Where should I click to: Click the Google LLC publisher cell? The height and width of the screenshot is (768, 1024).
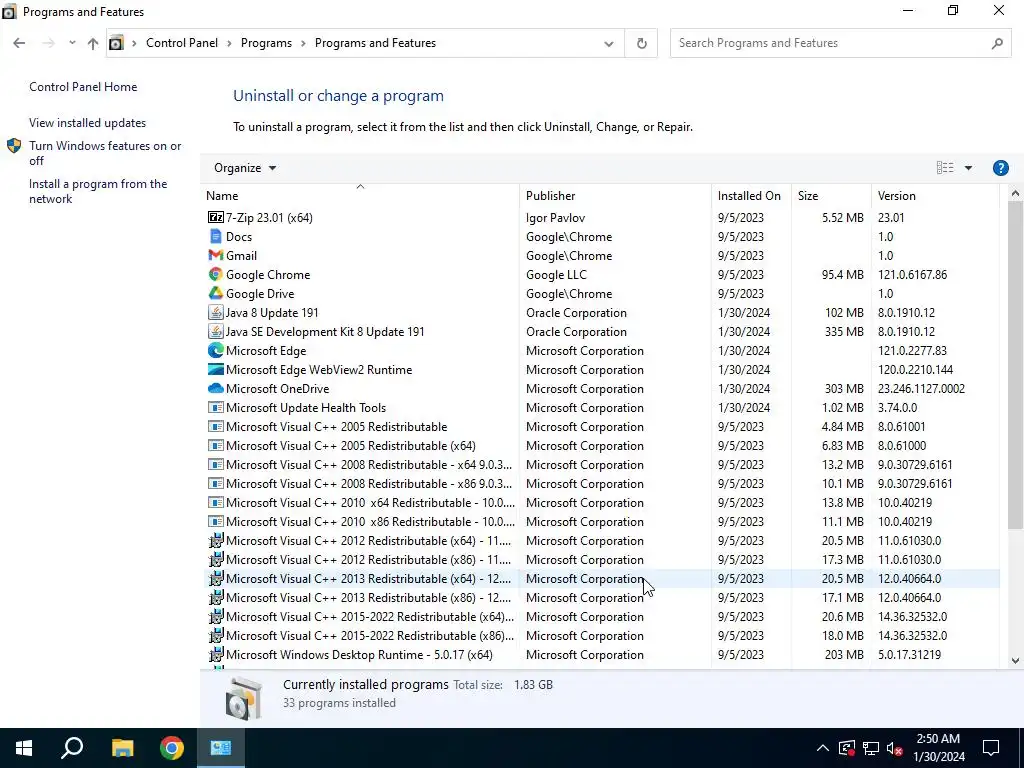[x=556, y=274]
